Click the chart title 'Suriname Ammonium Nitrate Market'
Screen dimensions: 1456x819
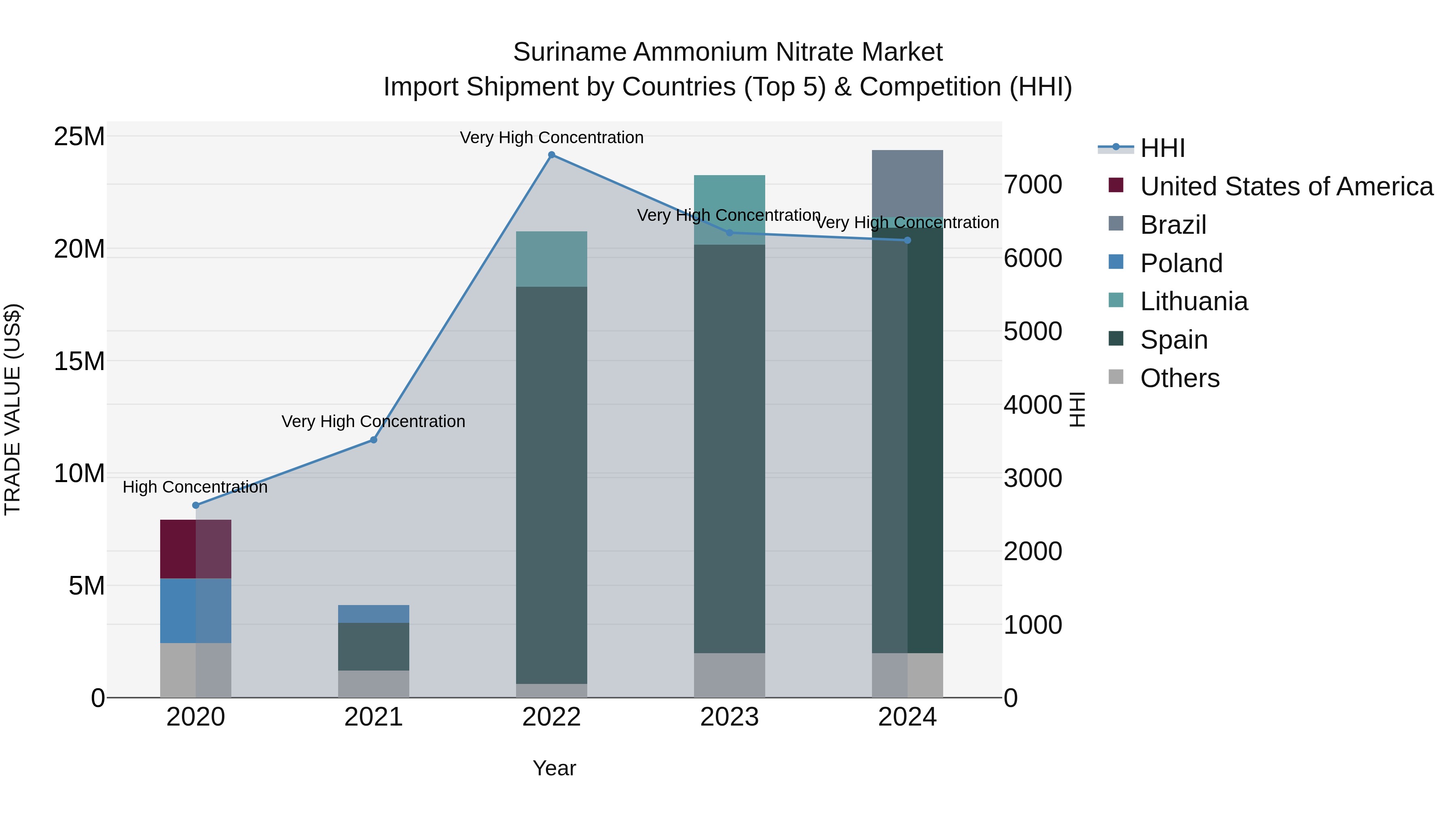click(728, 52)
